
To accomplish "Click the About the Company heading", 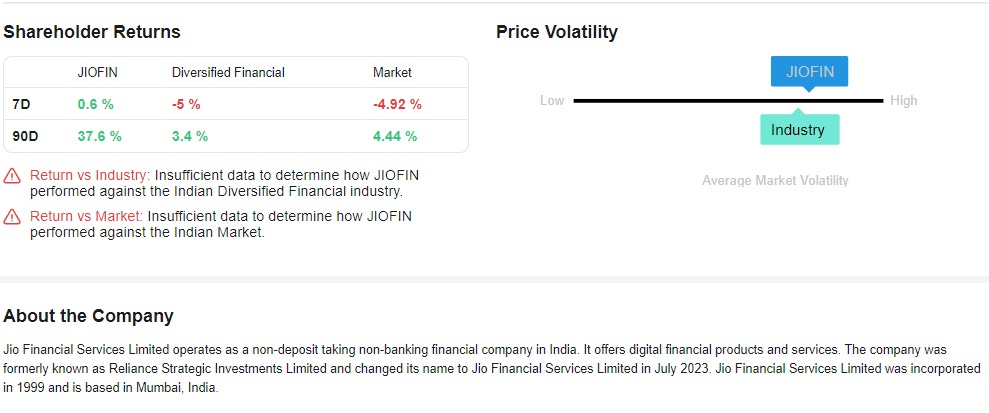I will (x=88, y=316).
